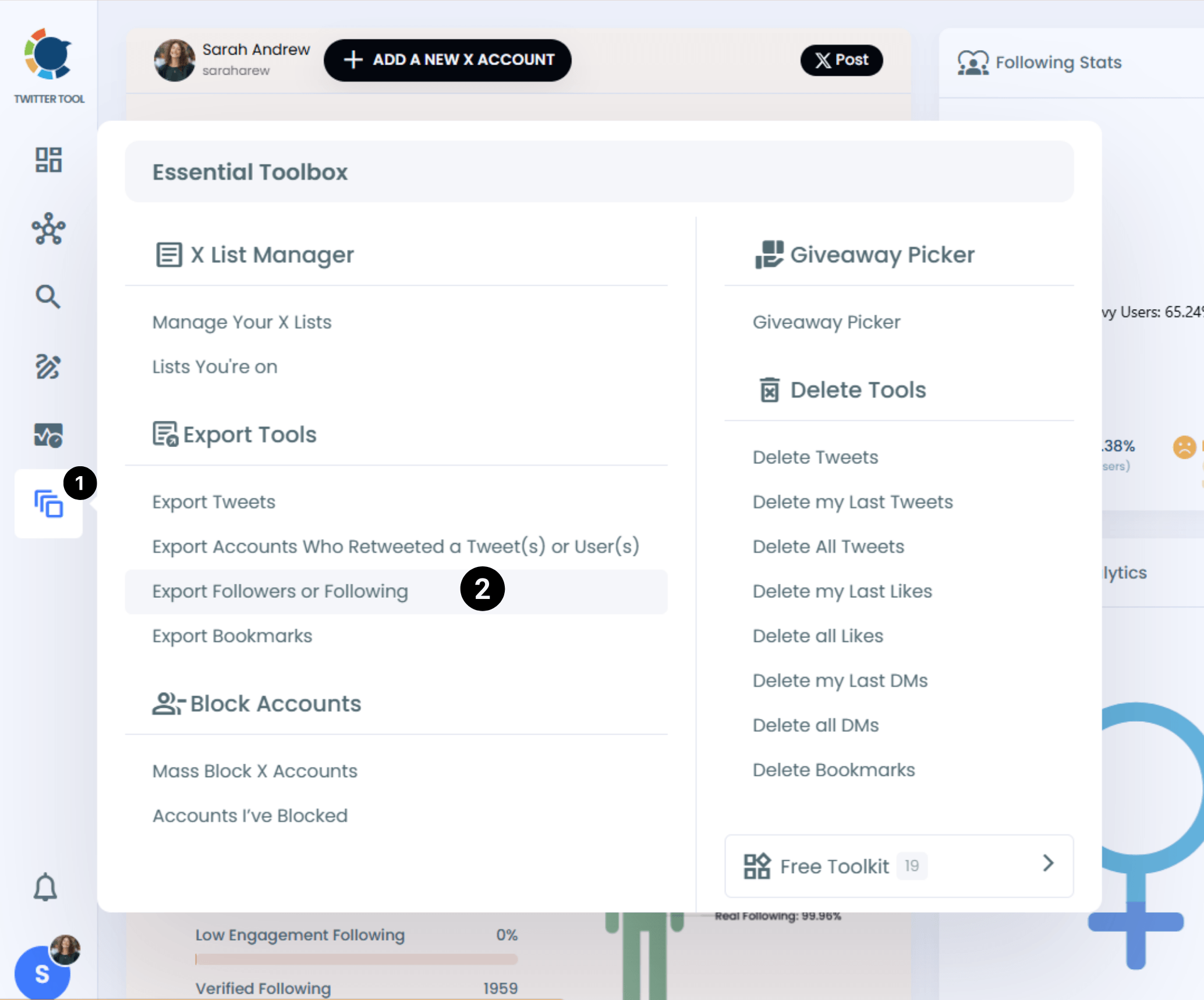Click the network nodes sidebar icon
Screen dimensions: 1204x1000
tap(48, 228)
